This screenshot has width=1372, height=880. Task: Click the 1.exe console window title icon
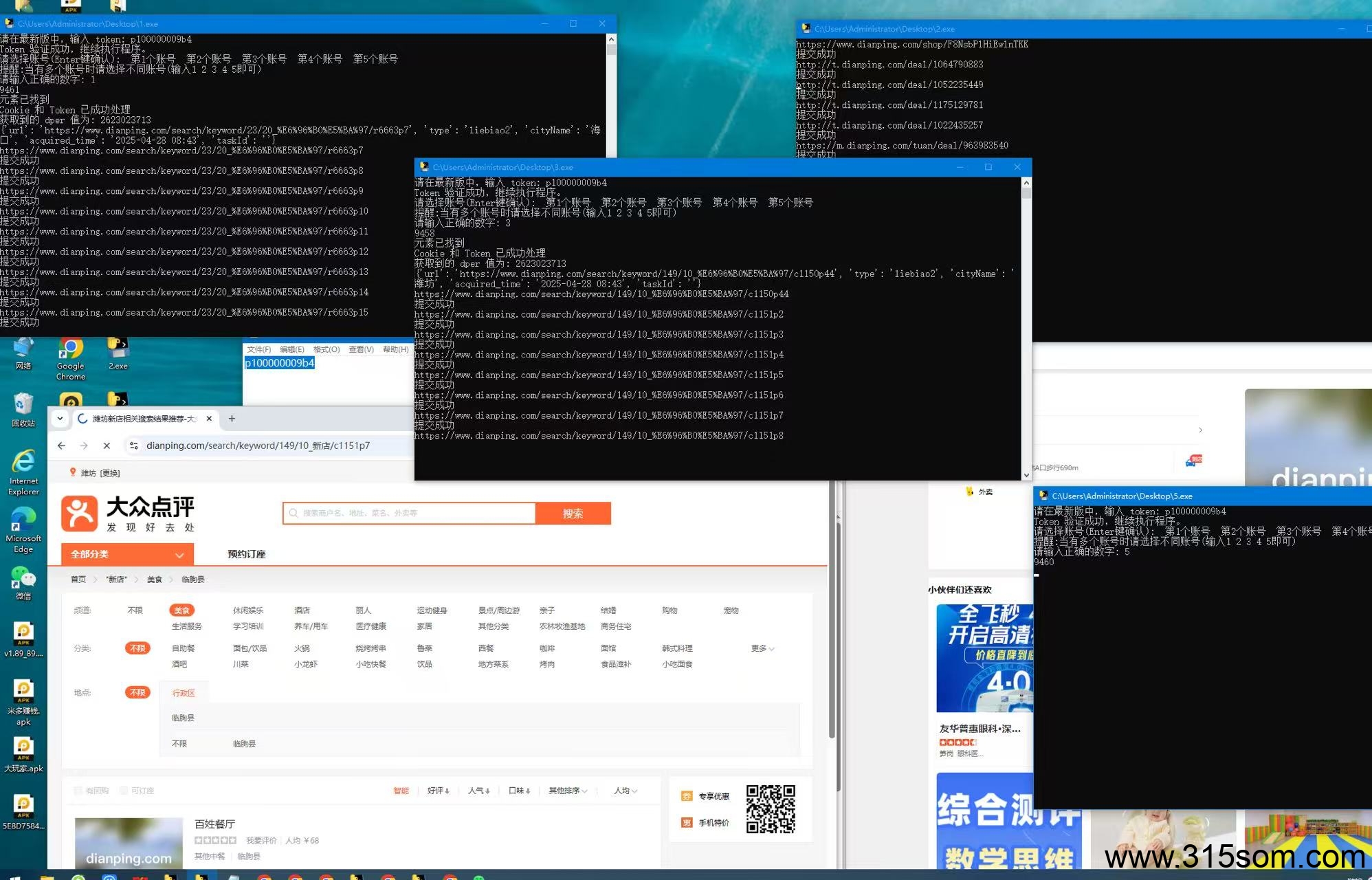[x=9, y=23]
